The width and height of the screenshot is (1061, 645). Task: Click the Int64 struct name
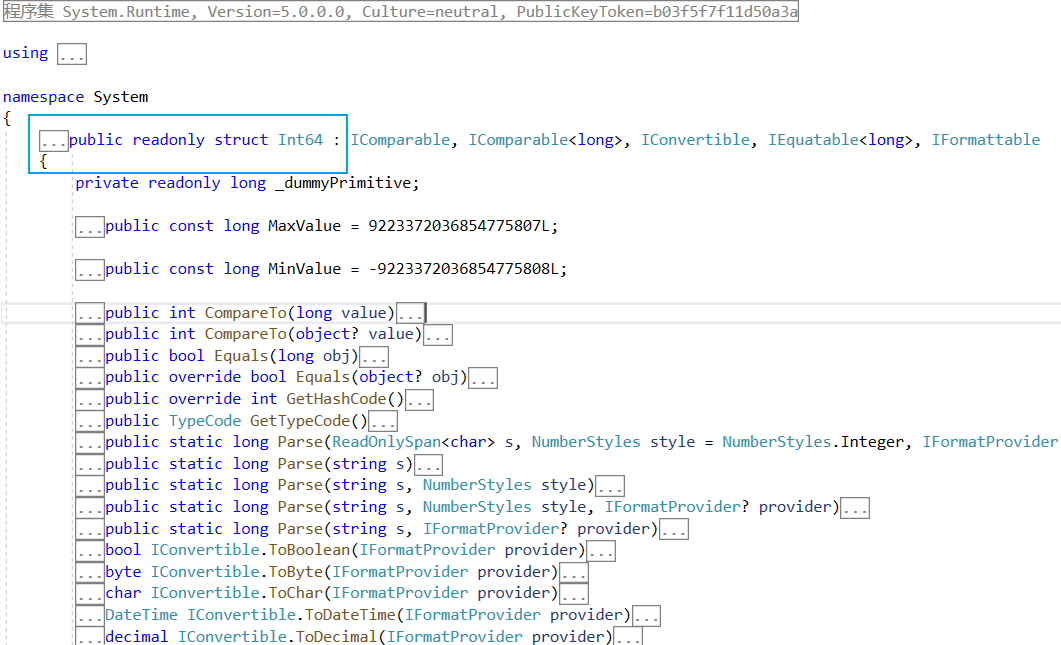(300, 140)
